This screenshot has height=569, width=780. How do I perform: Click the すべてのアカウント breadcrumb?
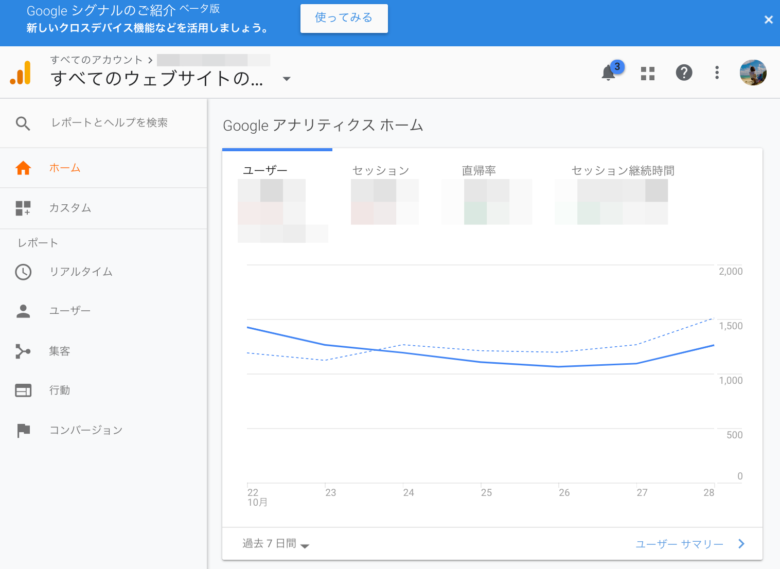[x=96, y=60]
